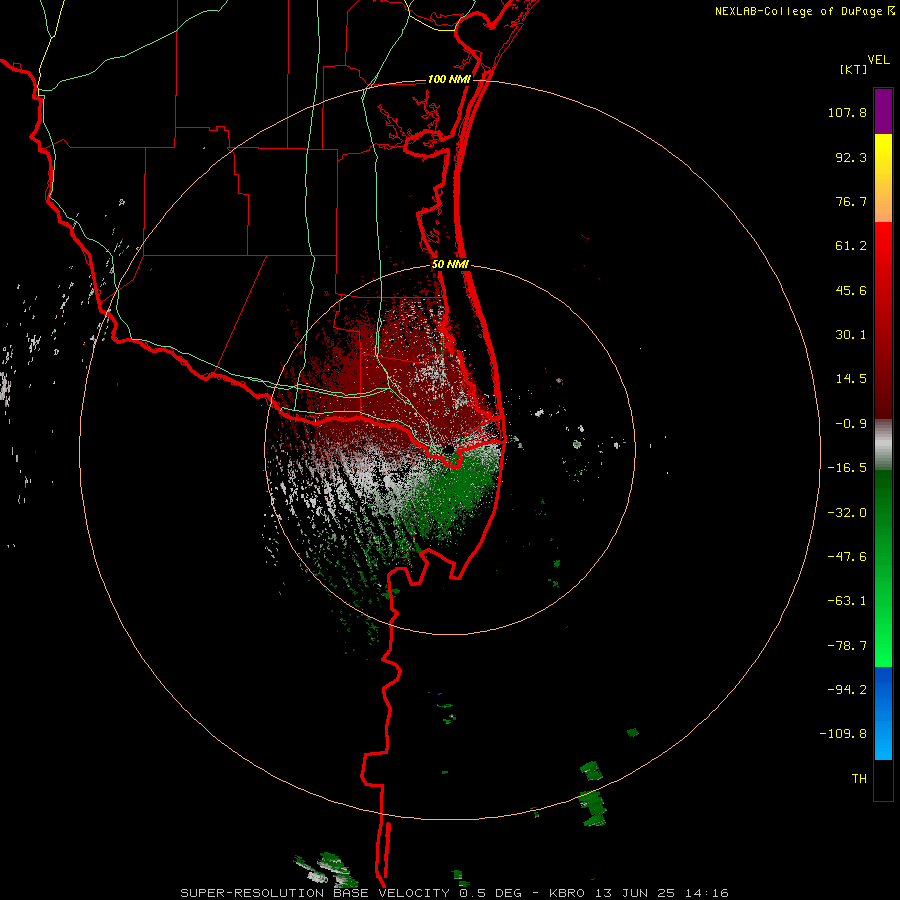Pick the purple segment of the velocity color bar
900x900 pixels.
(x=883, y=111)
